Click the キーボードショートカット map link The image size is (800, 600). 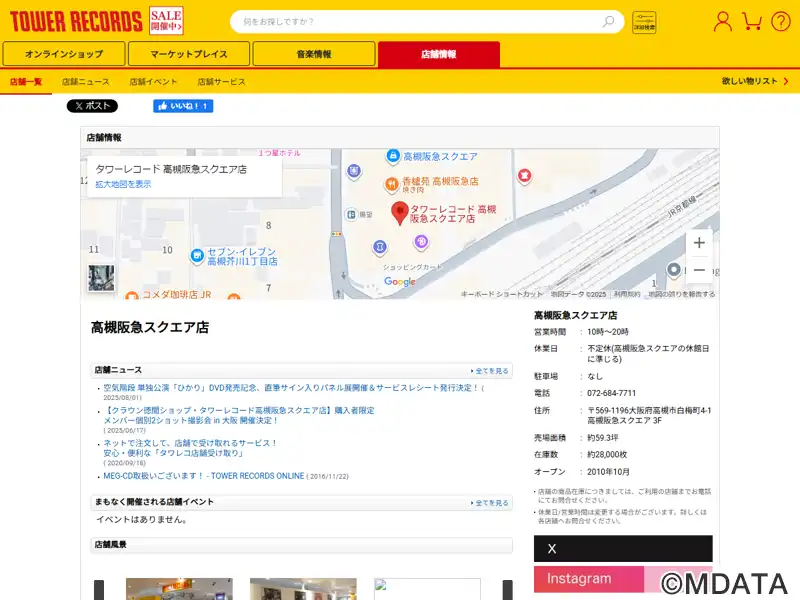tap(502, 294)
